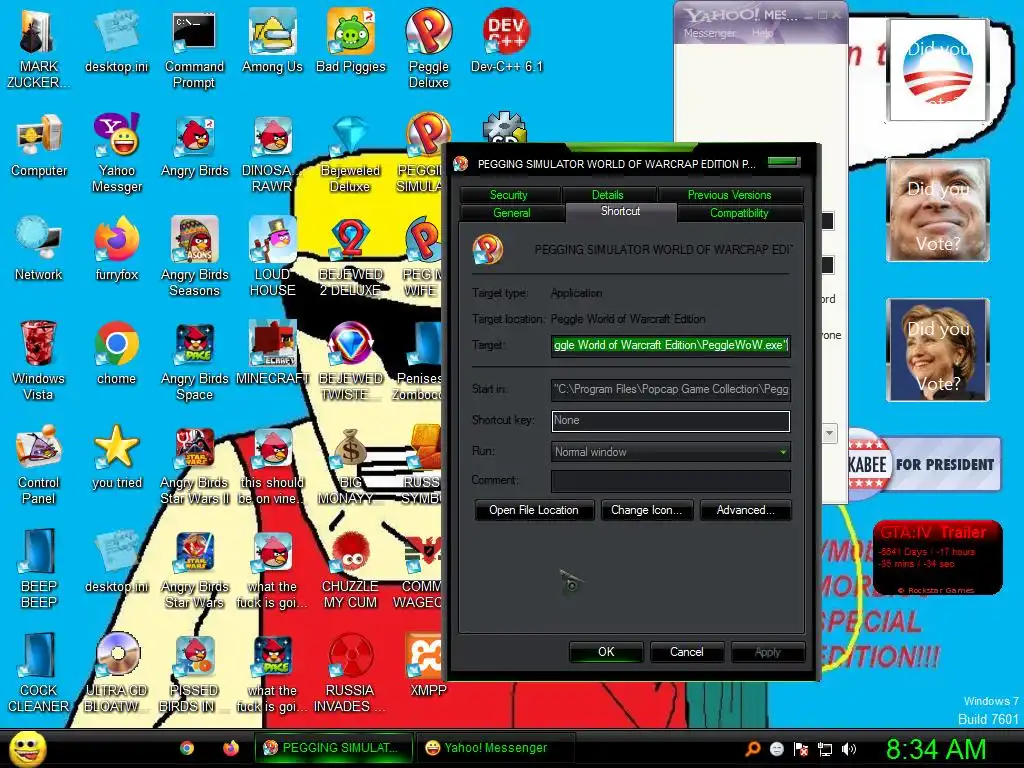Select the Peggle Deluxe desktop icon
1024x768 pixels.
(x=428, y=50)
